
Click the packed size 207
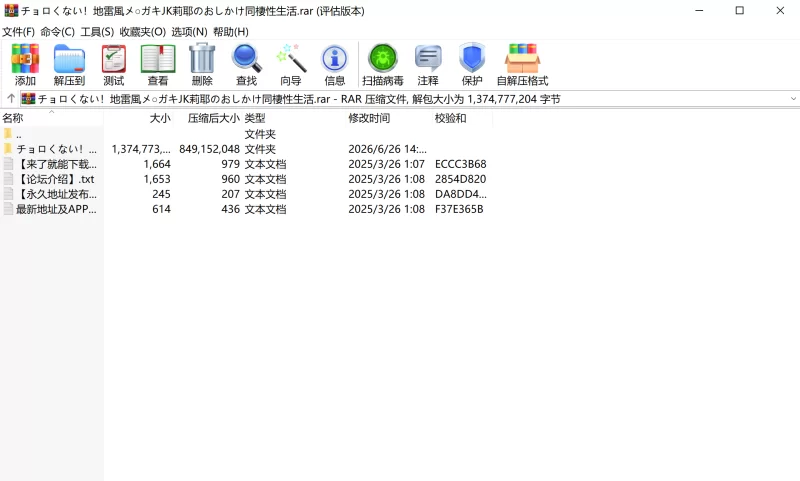[x=230, y=194]
